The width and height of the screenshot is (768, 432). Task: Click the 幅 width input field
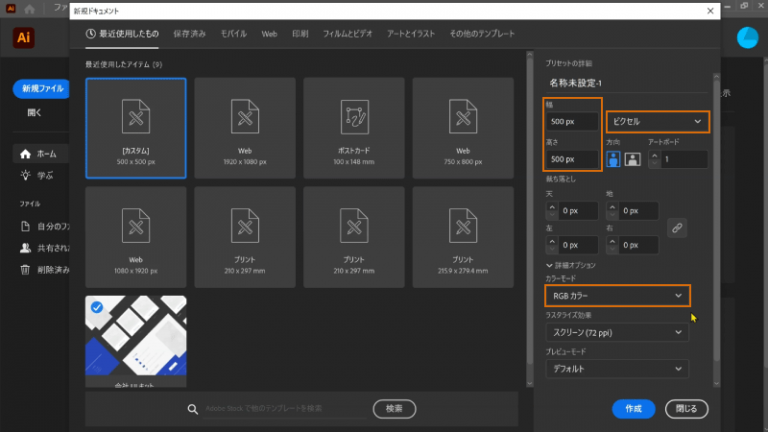pyautogui.click(x=572, y=122)
